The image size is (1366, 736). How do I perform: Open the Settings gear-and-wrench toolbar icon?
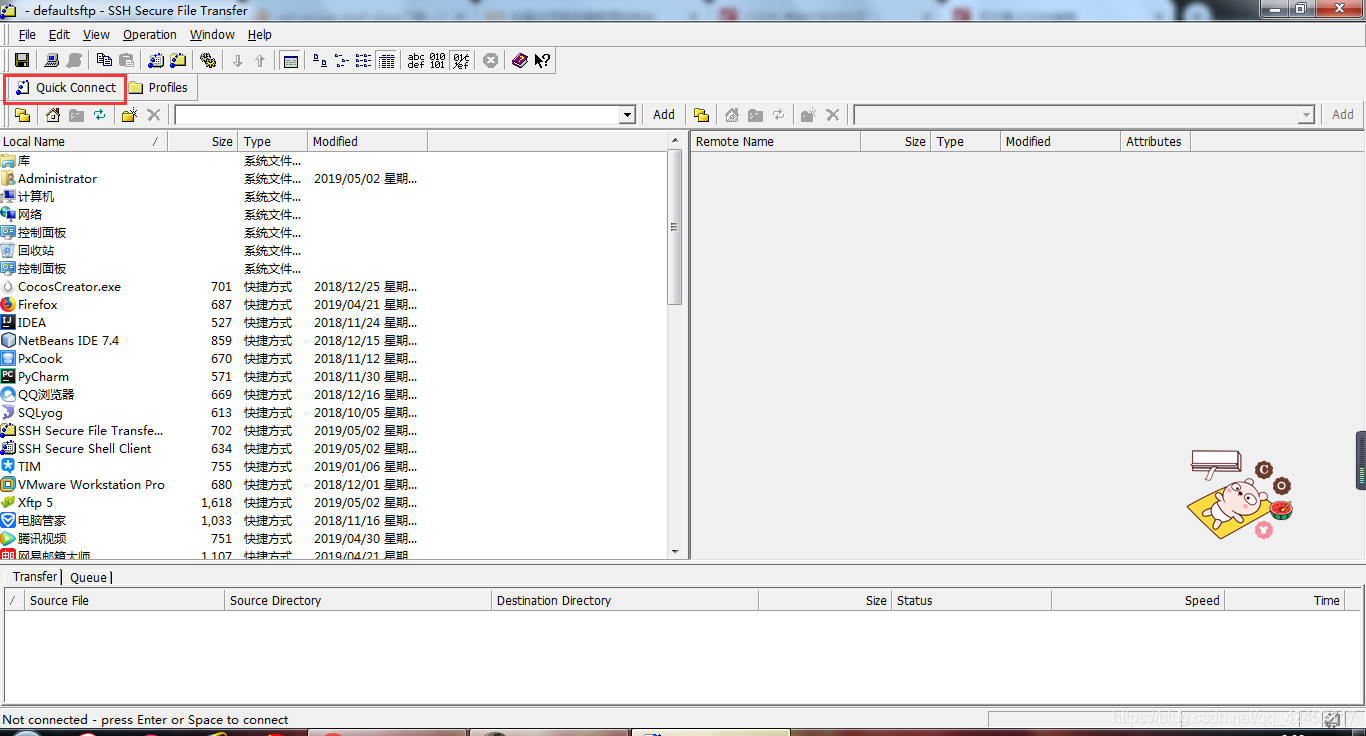208,61
